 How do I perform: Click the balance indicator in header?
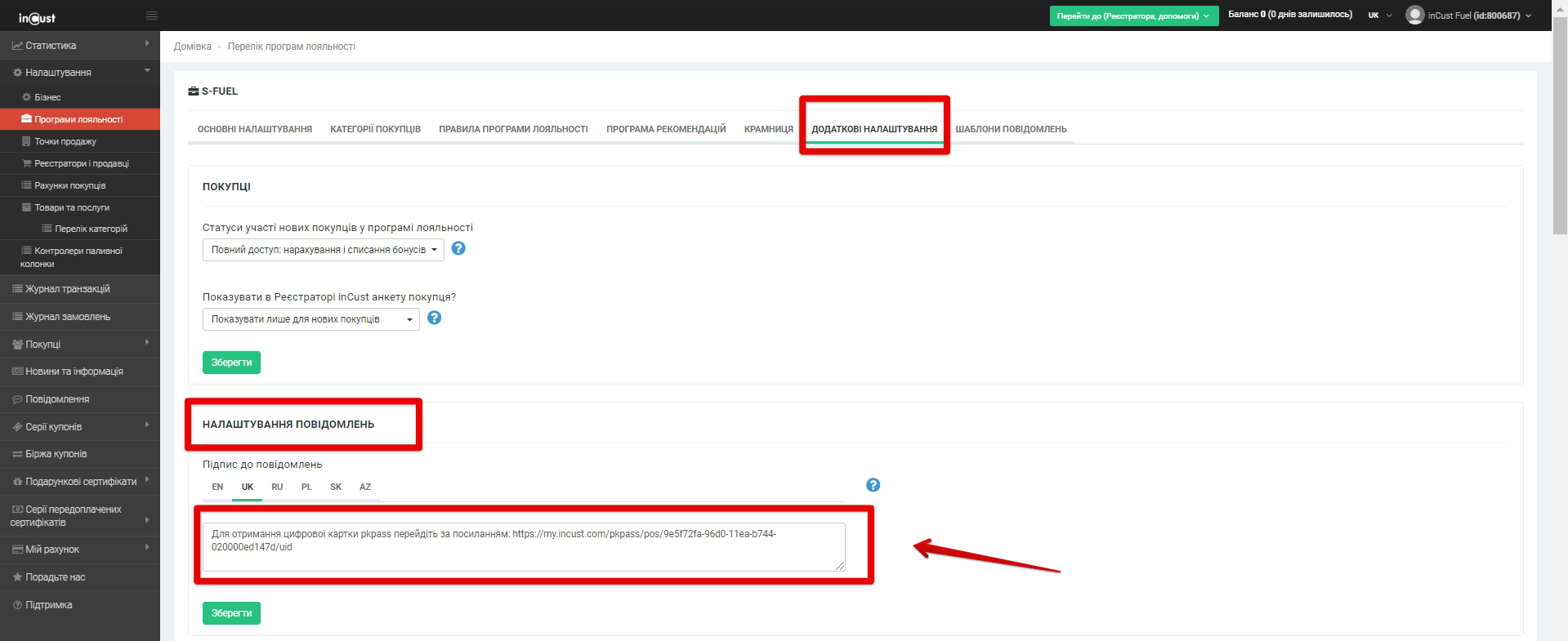(x=1290, y=15)
